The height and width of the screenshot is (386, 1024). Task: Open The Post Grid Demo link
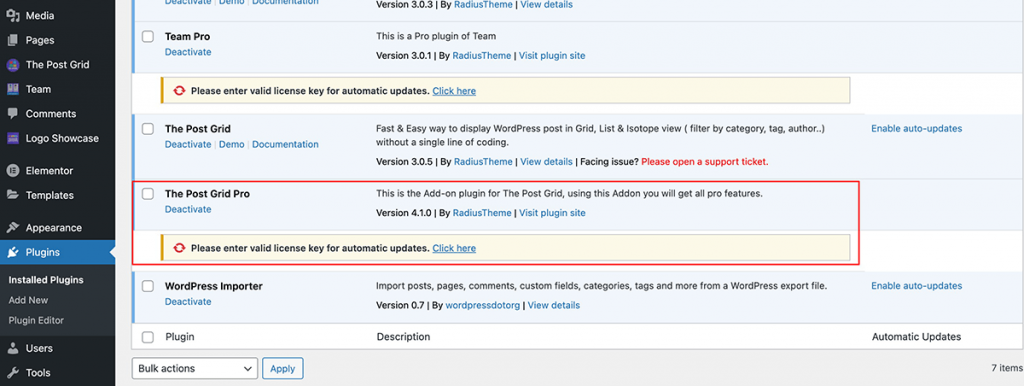232,144
